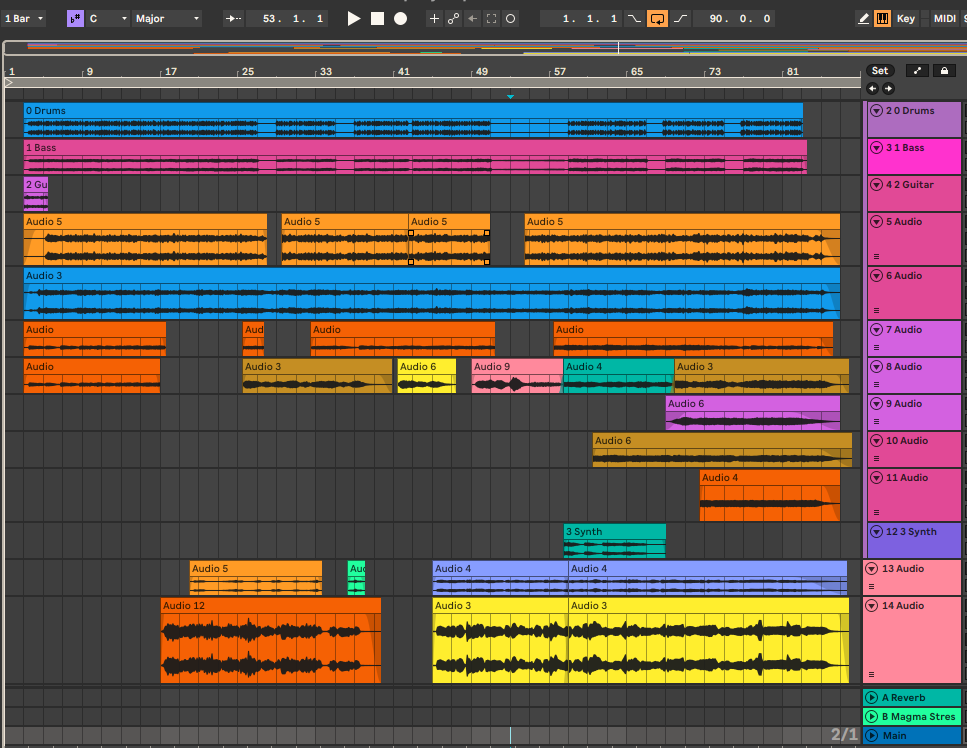Viewport: 967px width, 748px height.
Task: Open the Major scale dropdown
Action: coord(167,18)
